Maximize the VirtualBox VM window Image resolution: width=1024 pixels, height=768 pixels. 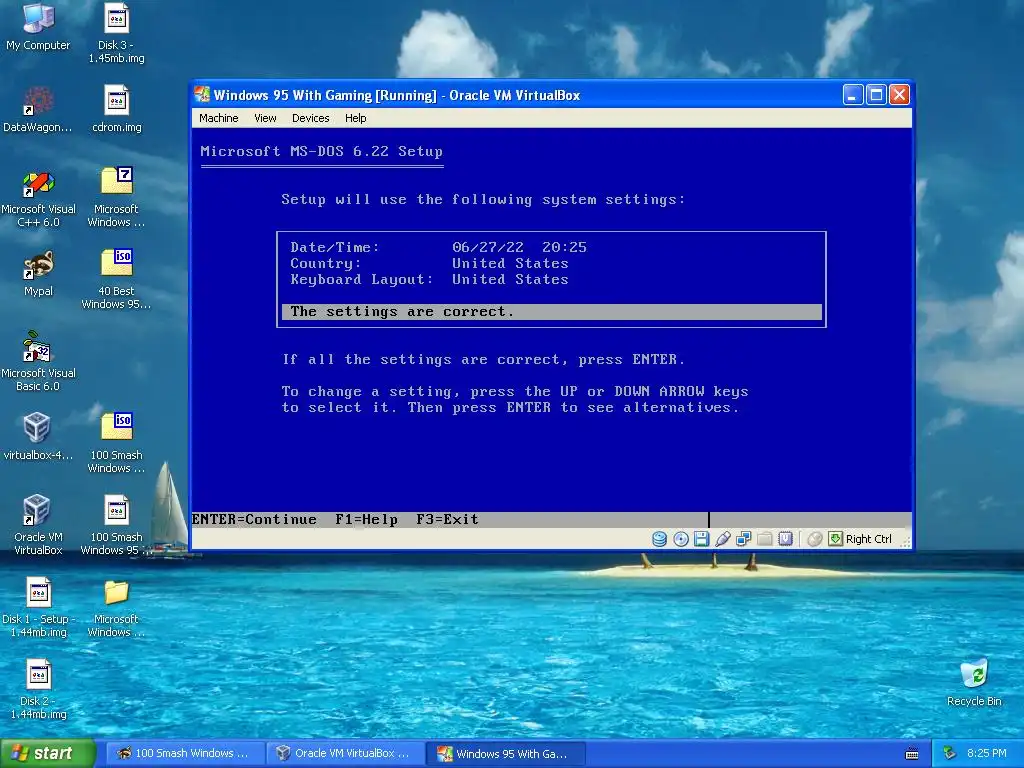click(x=876, y=95)
